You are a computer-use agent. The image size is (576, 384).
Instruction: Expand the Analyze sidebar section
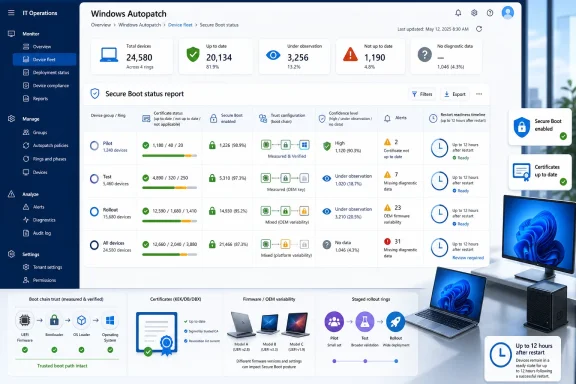[x=30, y=194]
